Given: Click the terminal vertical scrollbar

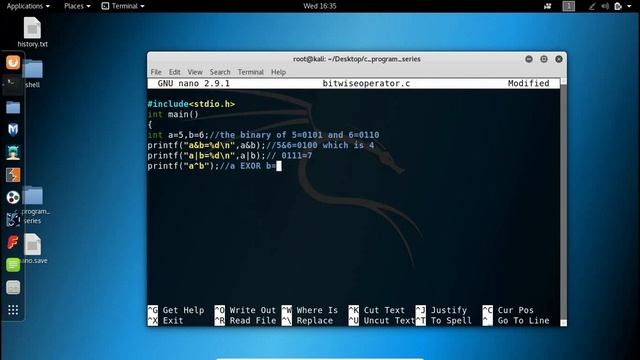Looking at the screenshot, I should point(564,202).
